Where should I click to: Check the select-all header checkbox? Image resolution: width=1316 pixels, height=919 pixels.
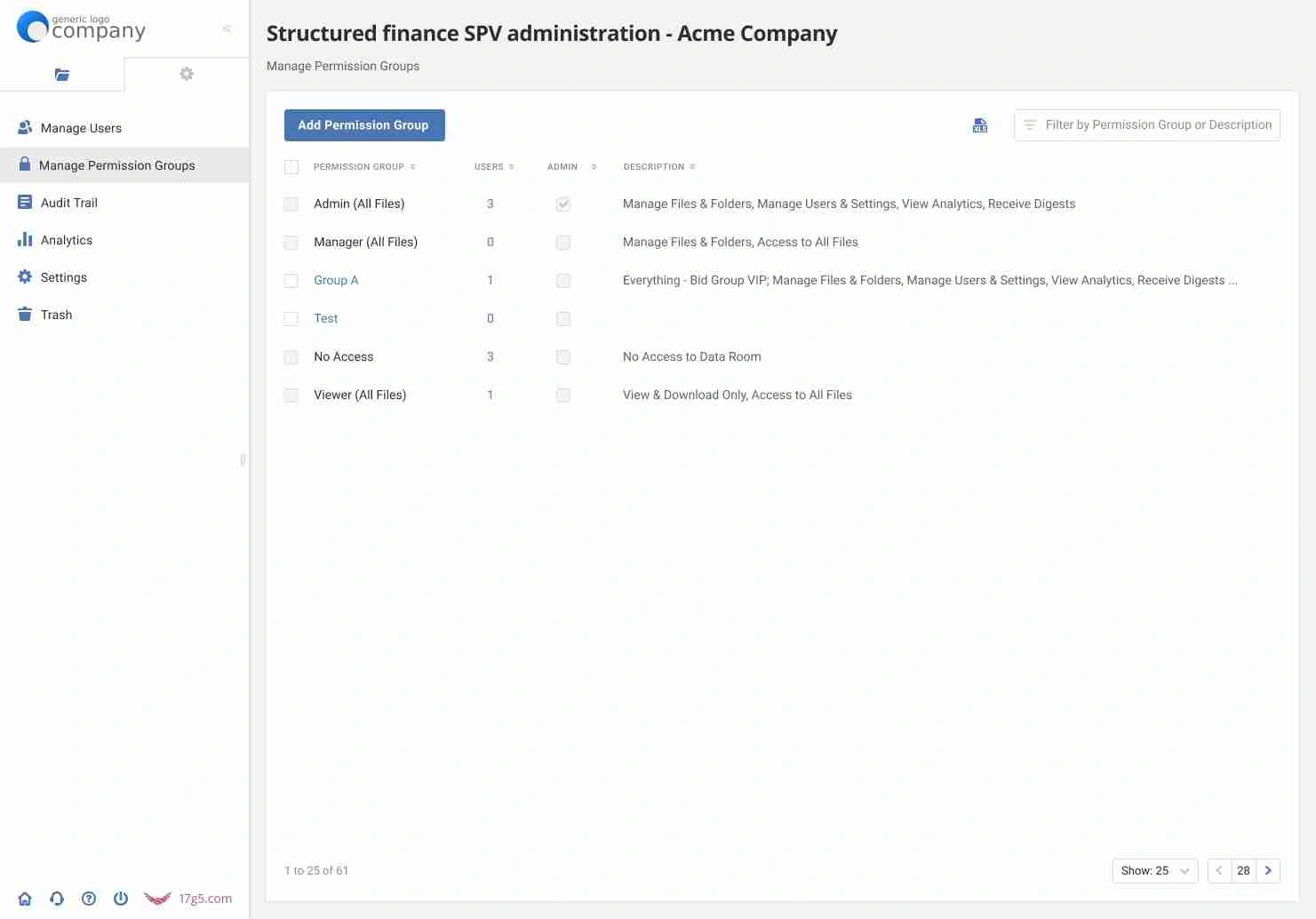291,167
